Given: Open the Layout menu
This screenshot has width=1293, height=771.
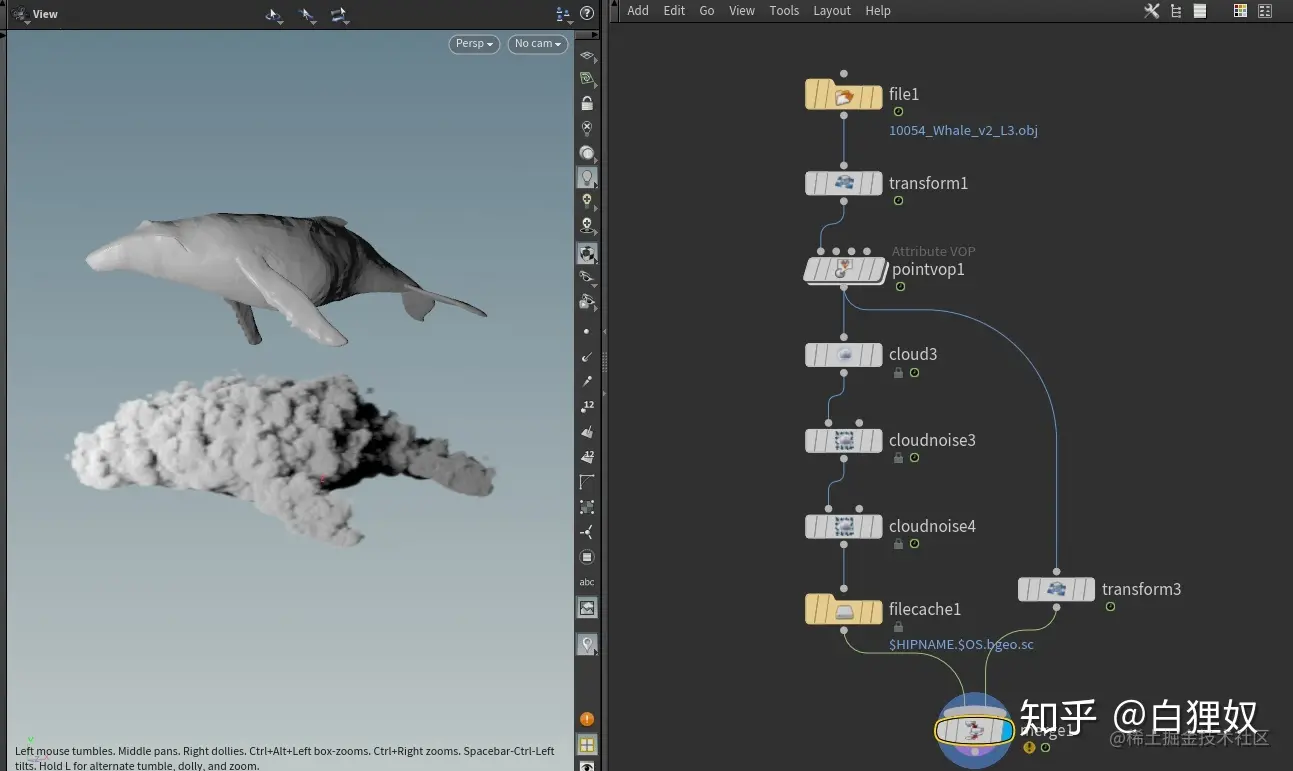Looking at the screenshot, I should tap(832, 11).
